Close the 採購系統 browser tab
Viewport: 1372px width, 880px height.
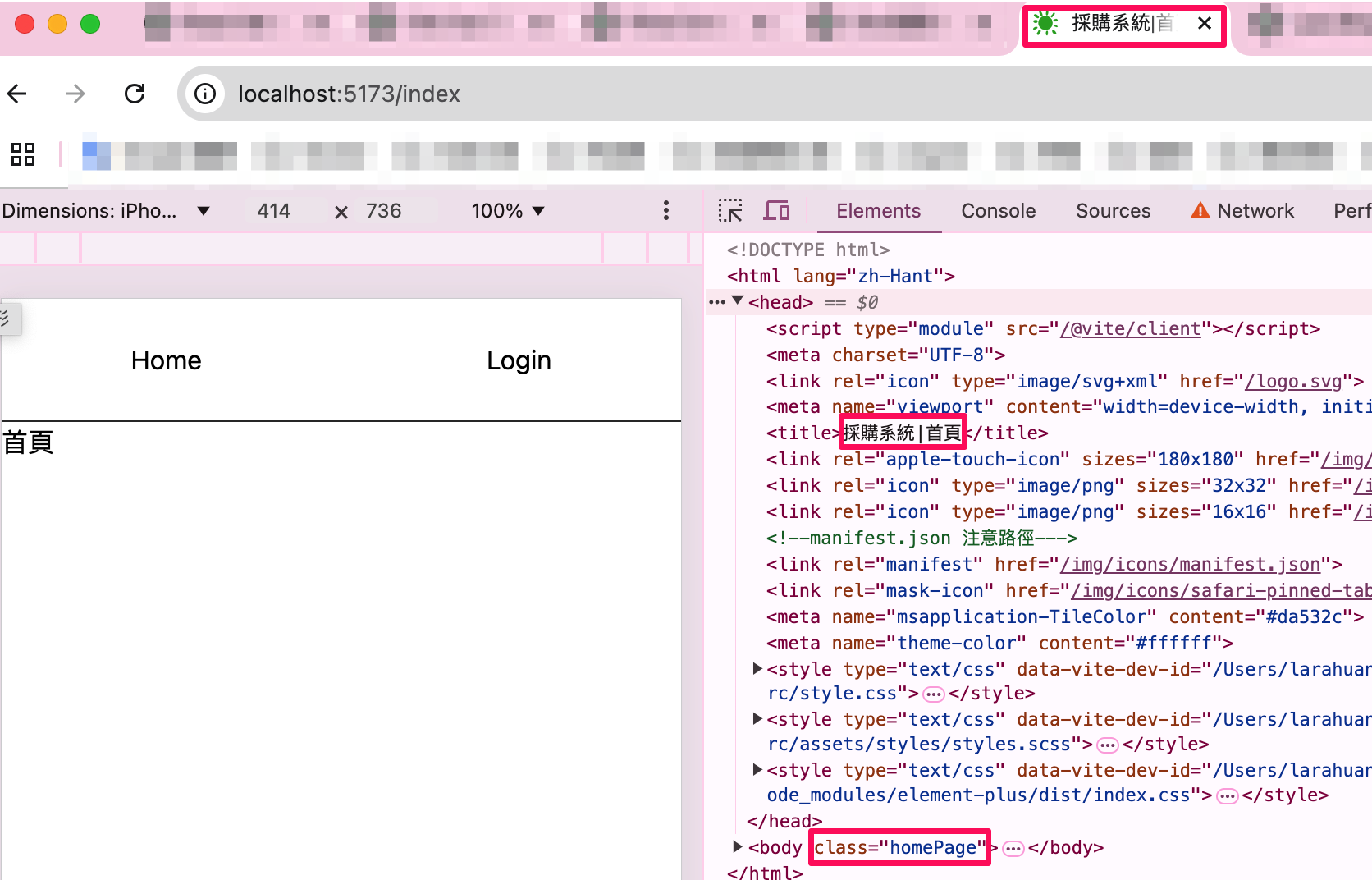pyautogui.click(x=1205, y=24)
